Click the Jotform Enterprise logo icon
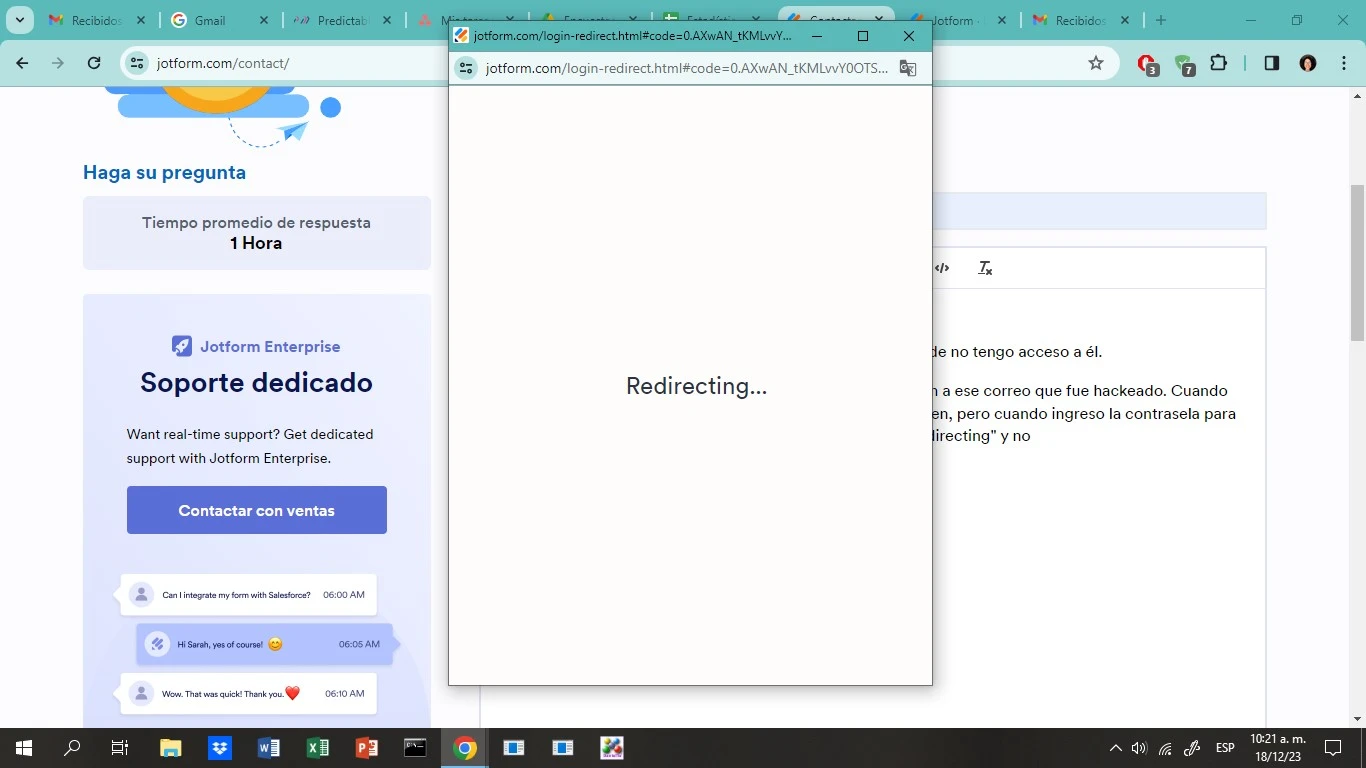Viewport: 1366px width, 768px height. pos(181,345)
